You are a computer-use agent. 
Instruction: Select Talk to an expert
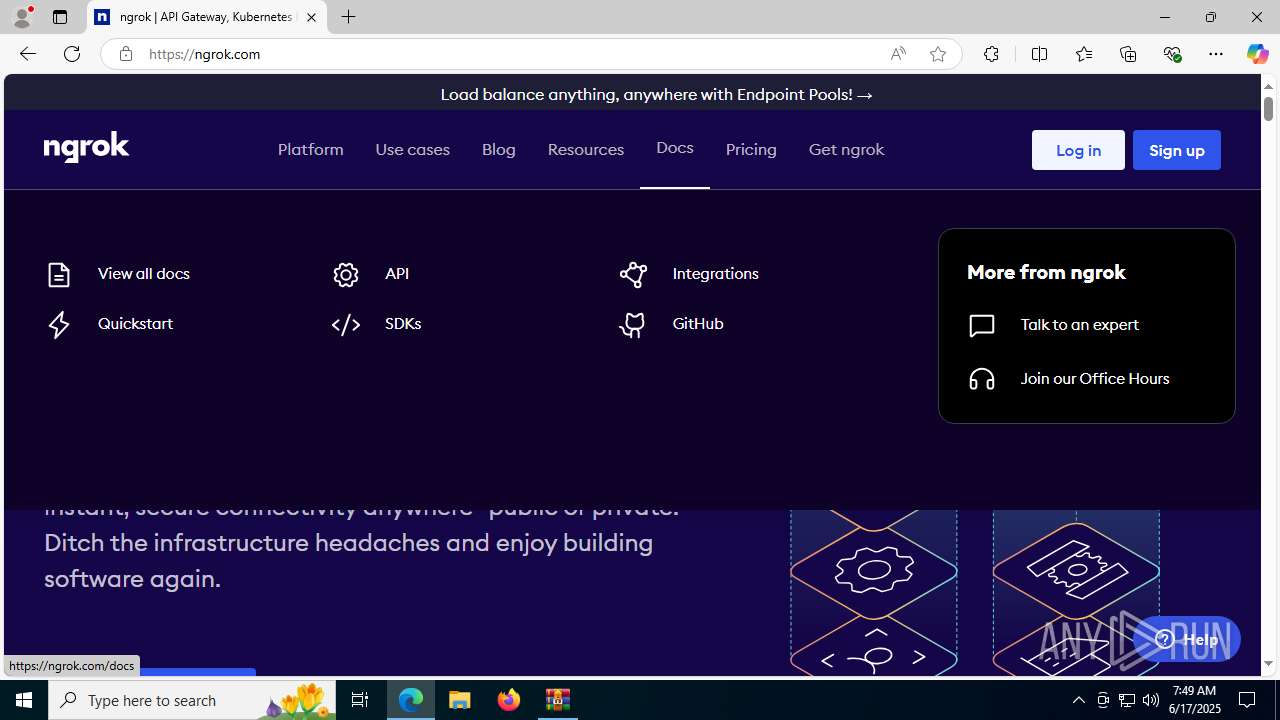pyautogui.click(x=1080, y=325)
